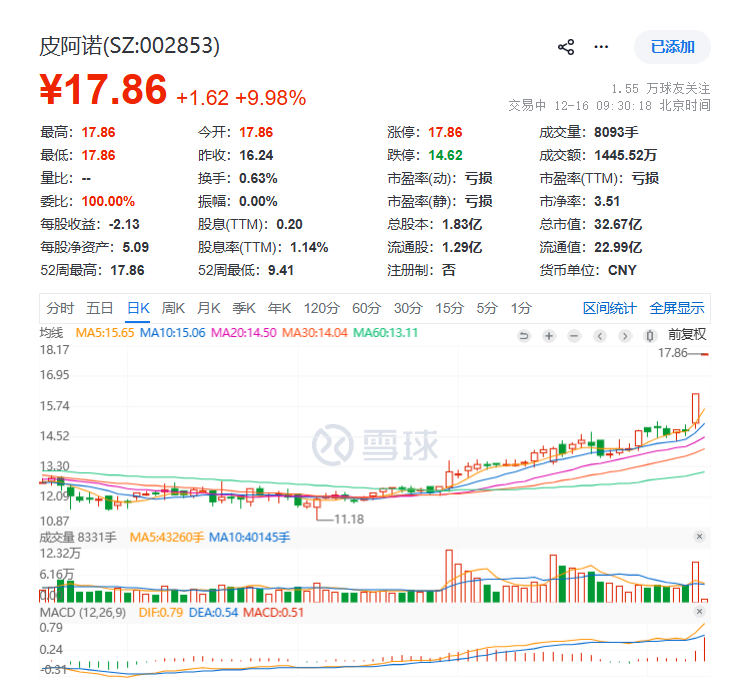Click the 委比 100.00% value

tap(108, 201)
